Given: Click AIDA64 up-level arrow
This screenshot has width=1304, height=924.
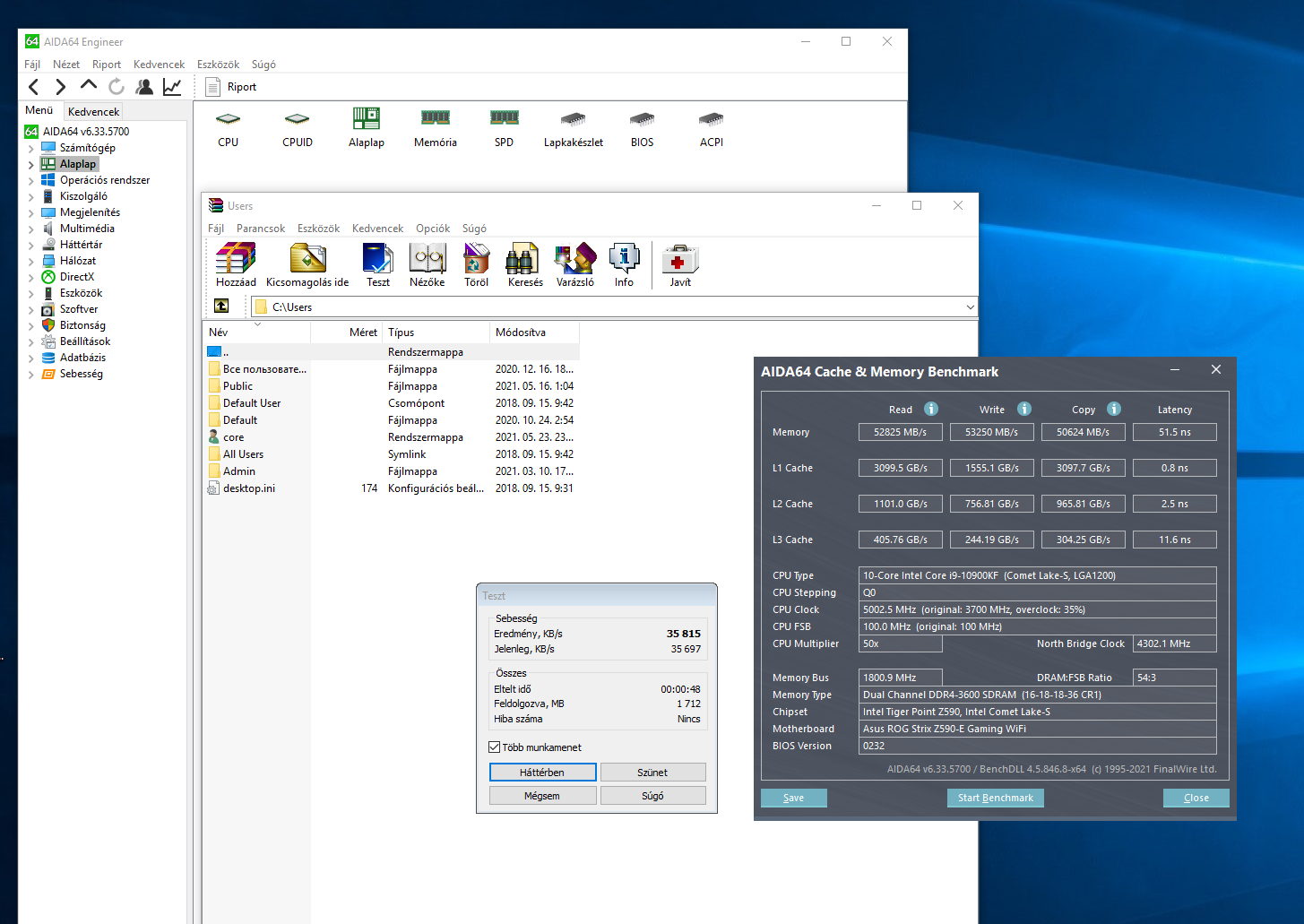Looking at the screenshot, I should [x=88, y=85].
